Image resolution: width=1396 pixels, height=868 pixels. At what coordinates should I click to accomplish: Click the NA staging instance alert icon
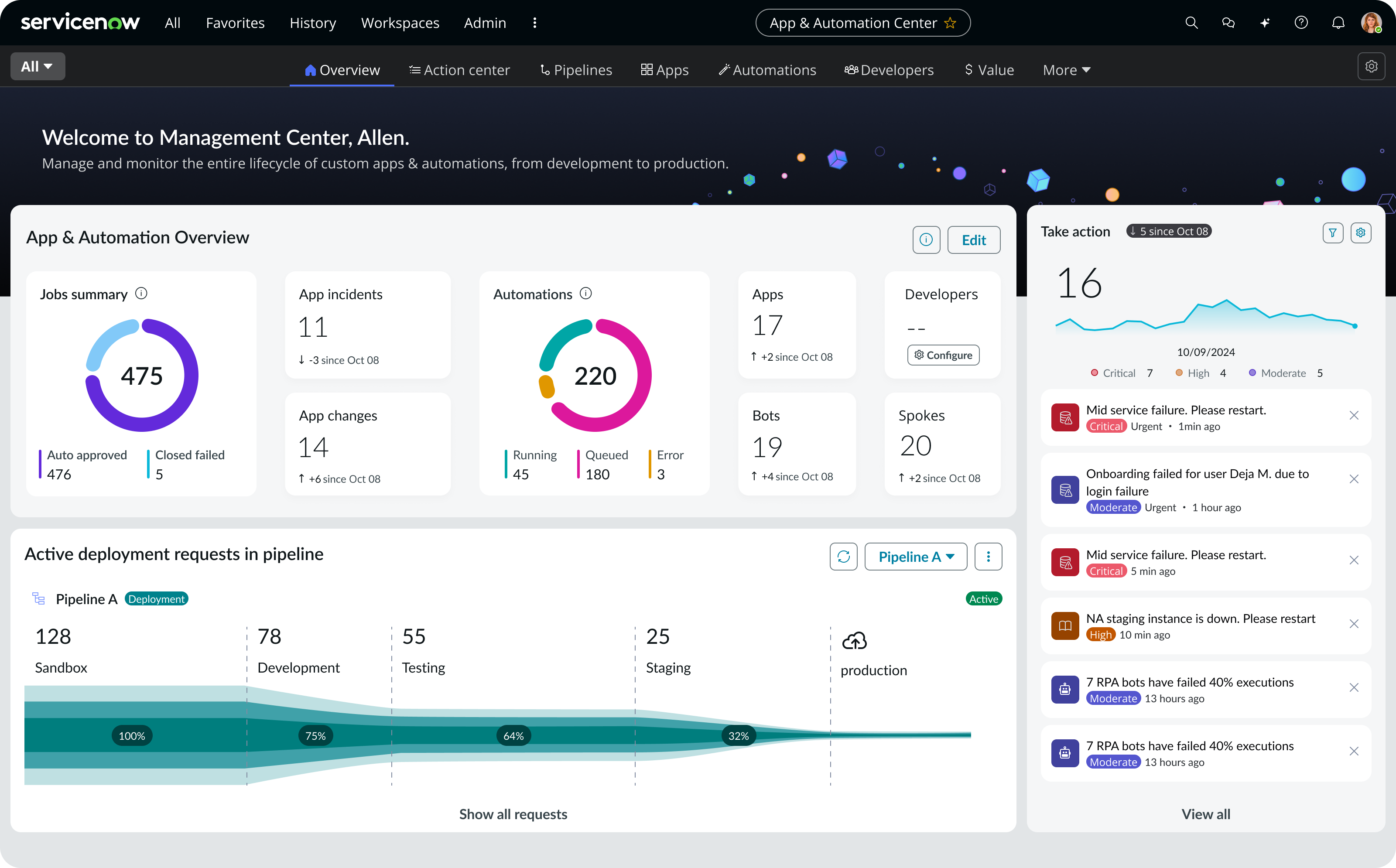coord(1065,626)
